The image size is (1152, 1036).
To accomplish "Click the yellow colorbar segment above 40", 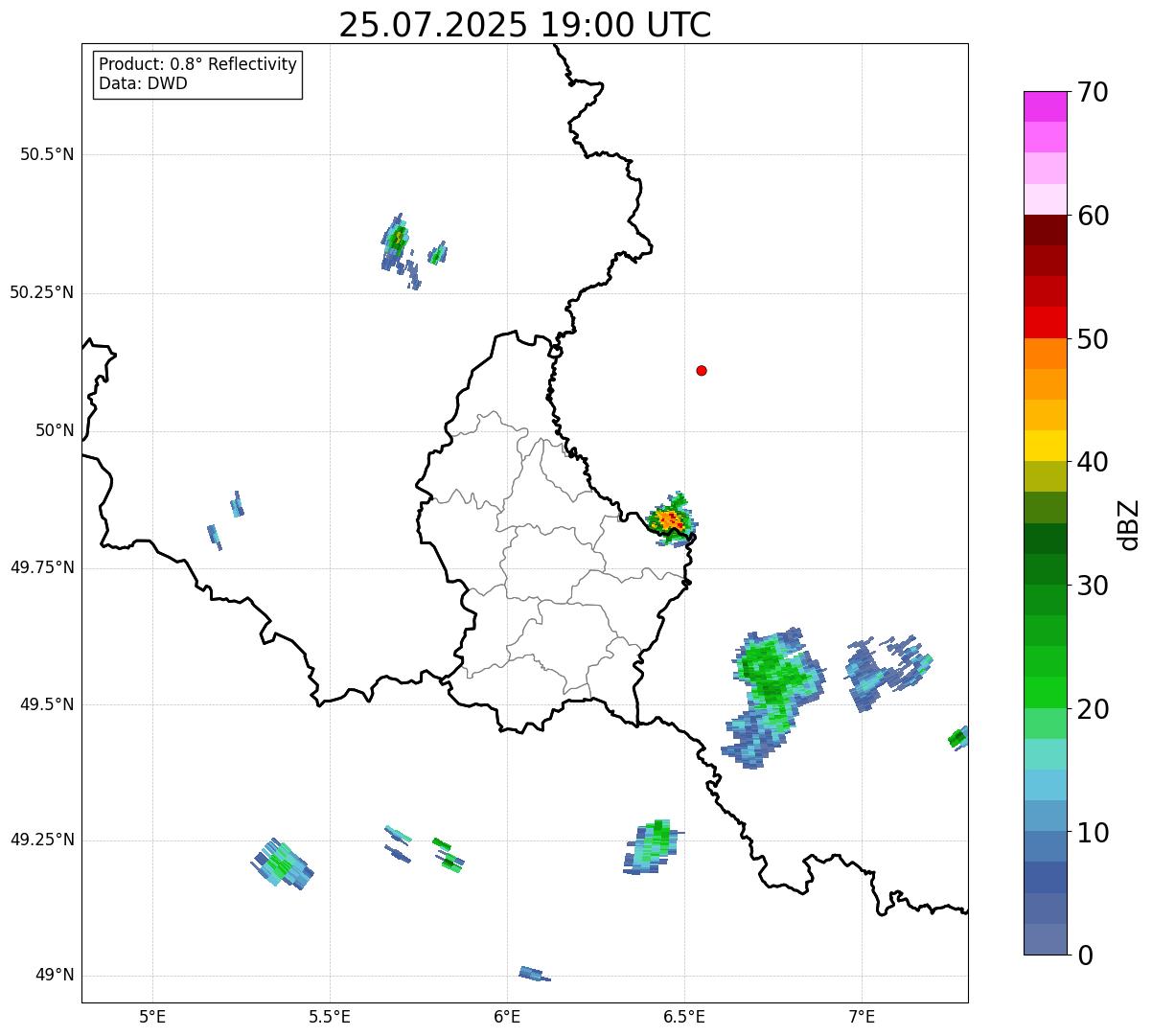I will point(1045,446).
